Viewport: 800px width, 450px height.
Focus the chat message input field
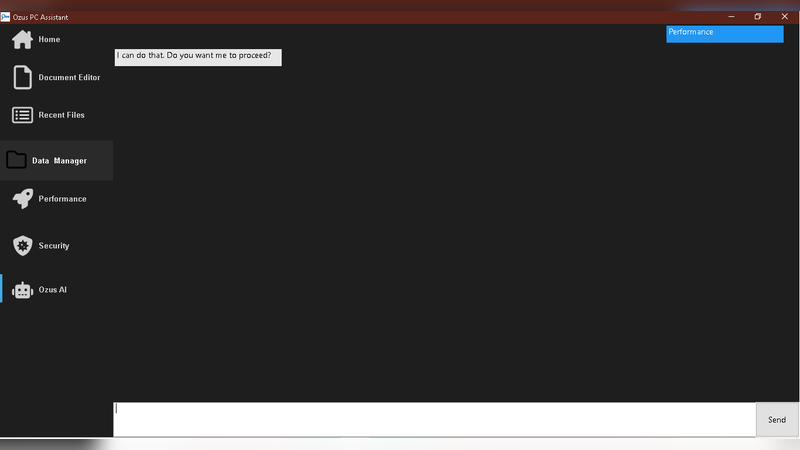coord(434,420)
